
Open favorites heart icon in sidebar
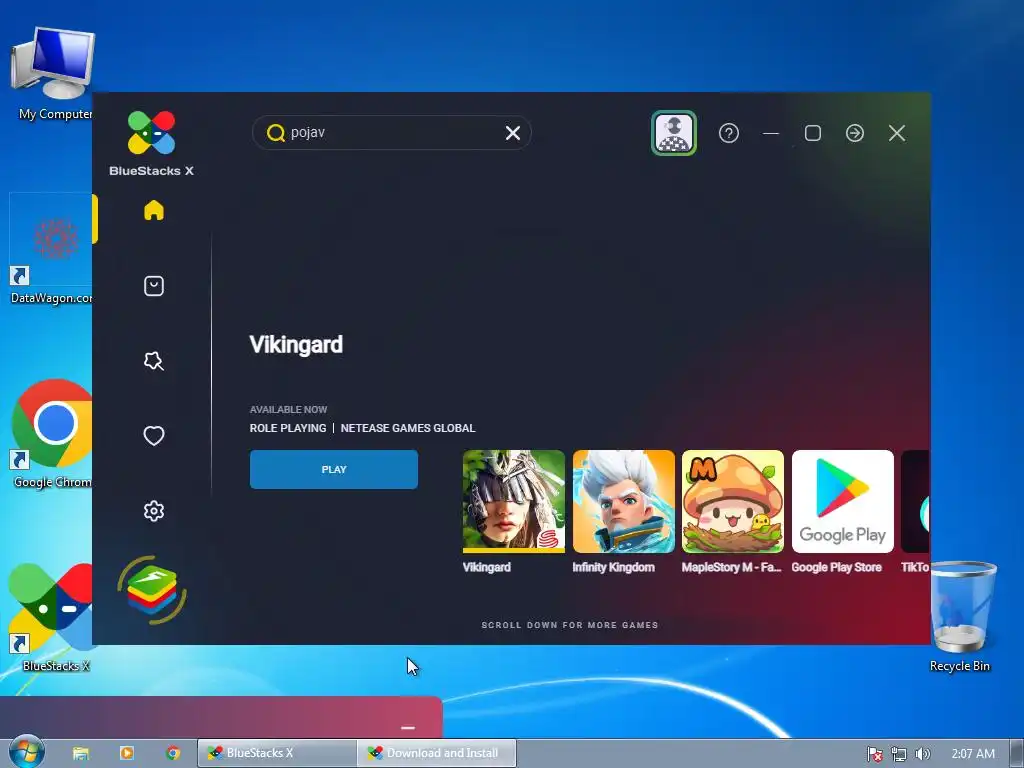(153, 436)
